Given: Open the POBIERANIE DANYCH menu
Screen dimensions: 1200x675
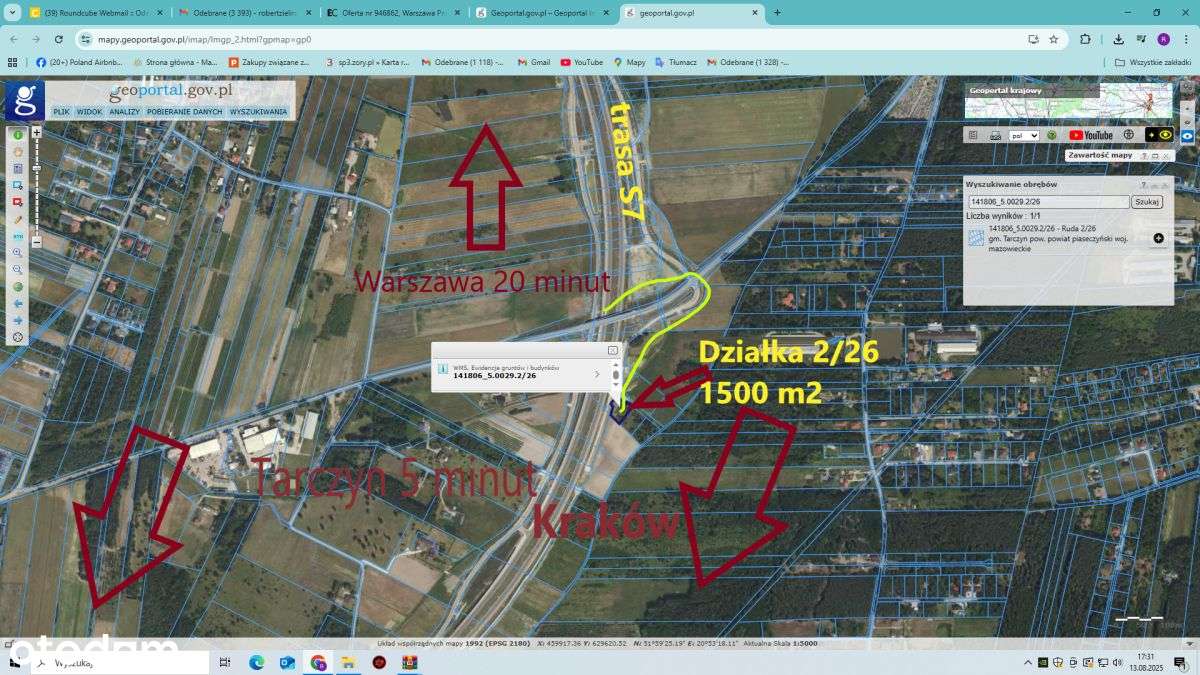Looking at the screenshot, I should pyautogui.click(x=184, y=112).
